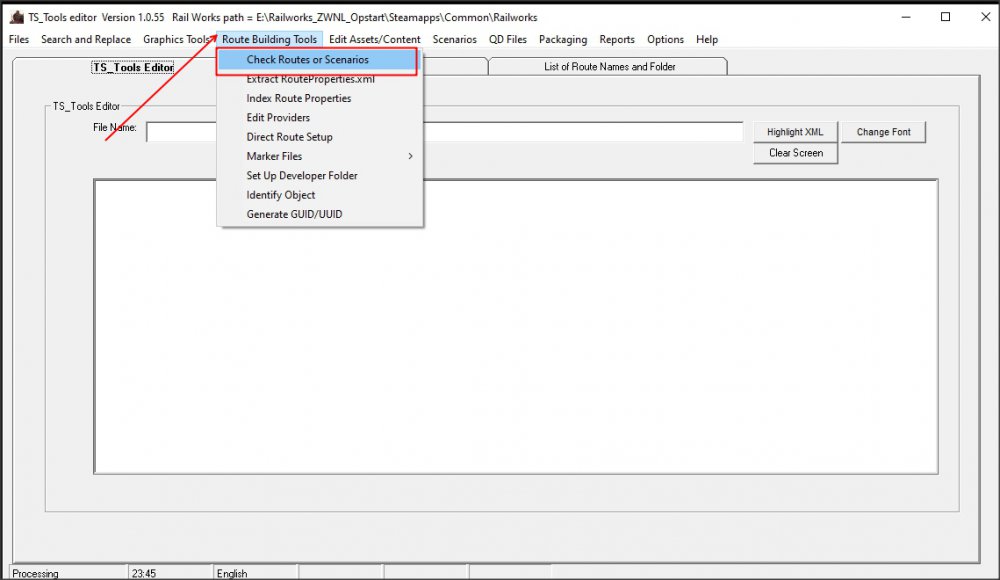Open the Edit Assets/Content menu
Image resolution: width=1000 pixels, height=580 pixels.
[374, 40]
